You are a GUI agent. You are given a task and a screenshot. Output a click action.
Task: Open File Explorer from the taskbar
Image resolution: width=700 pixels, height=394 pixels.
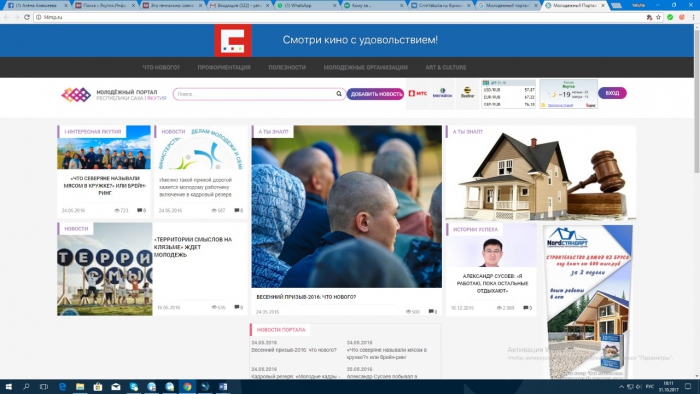point(80,387)
